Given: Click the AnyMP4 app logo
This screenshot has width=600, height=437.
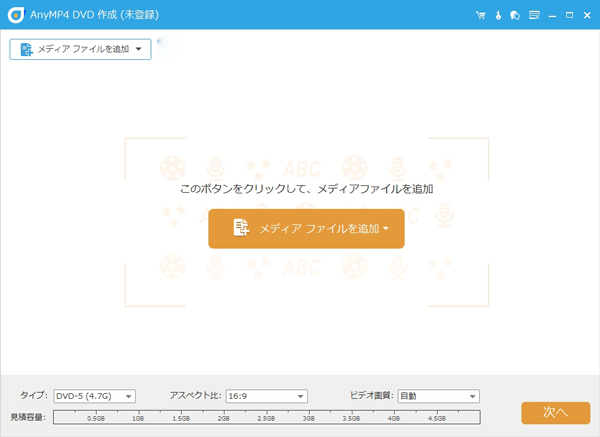Looking at the screenshot, I should 16,15.
